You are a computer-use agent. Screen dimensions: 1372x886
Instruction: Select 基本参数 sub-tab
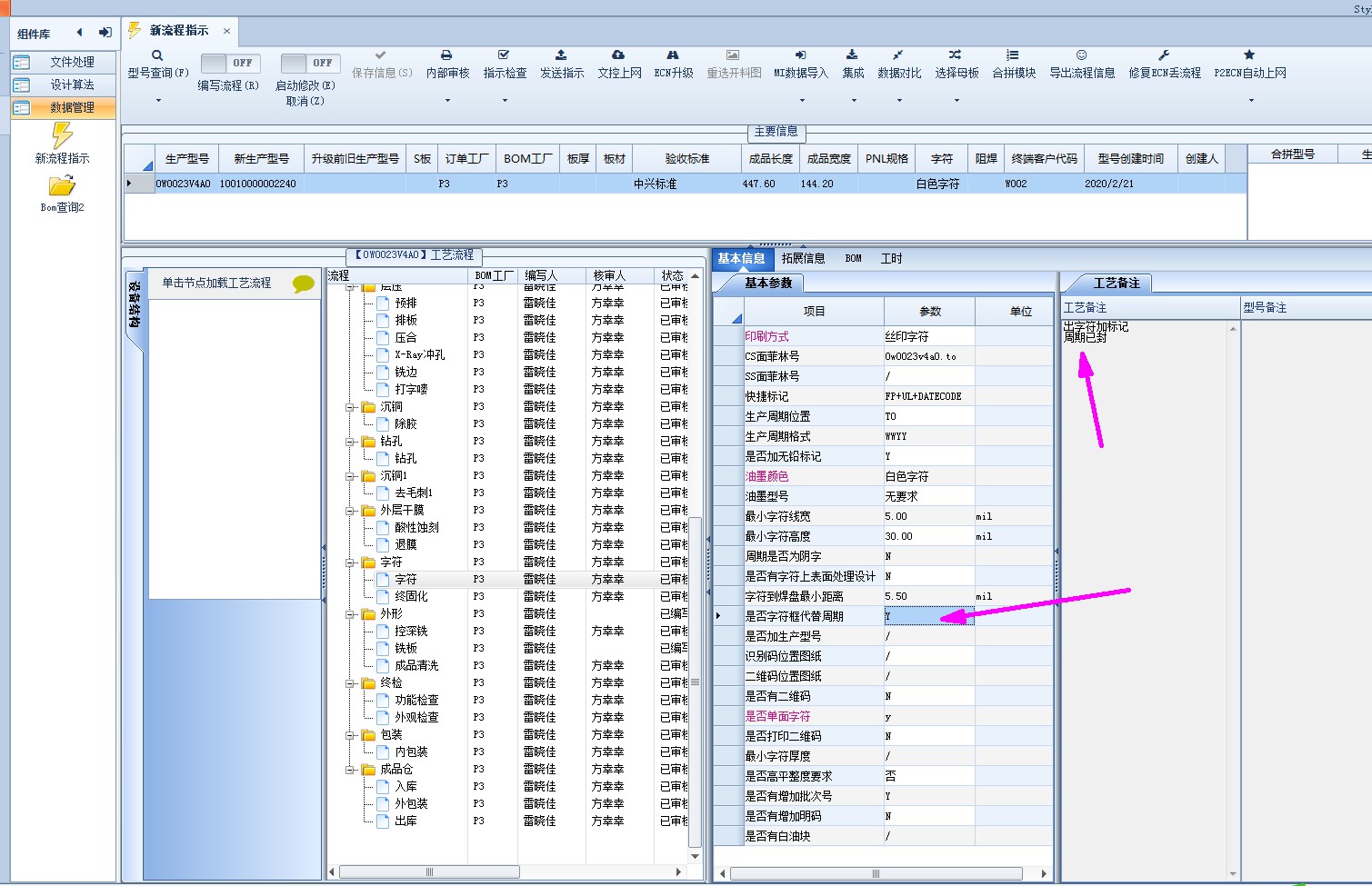(x=768, y=283)
